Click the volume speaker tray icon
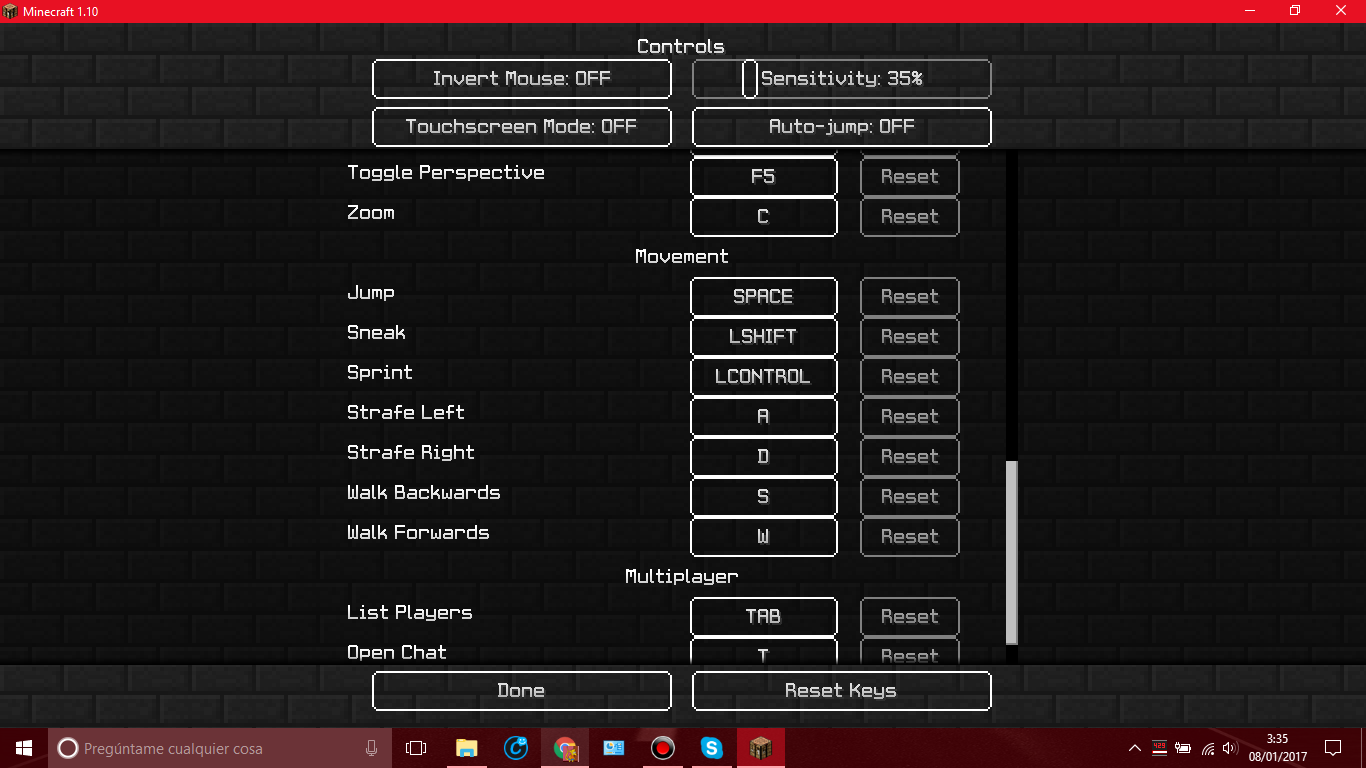 [1230, 748]
